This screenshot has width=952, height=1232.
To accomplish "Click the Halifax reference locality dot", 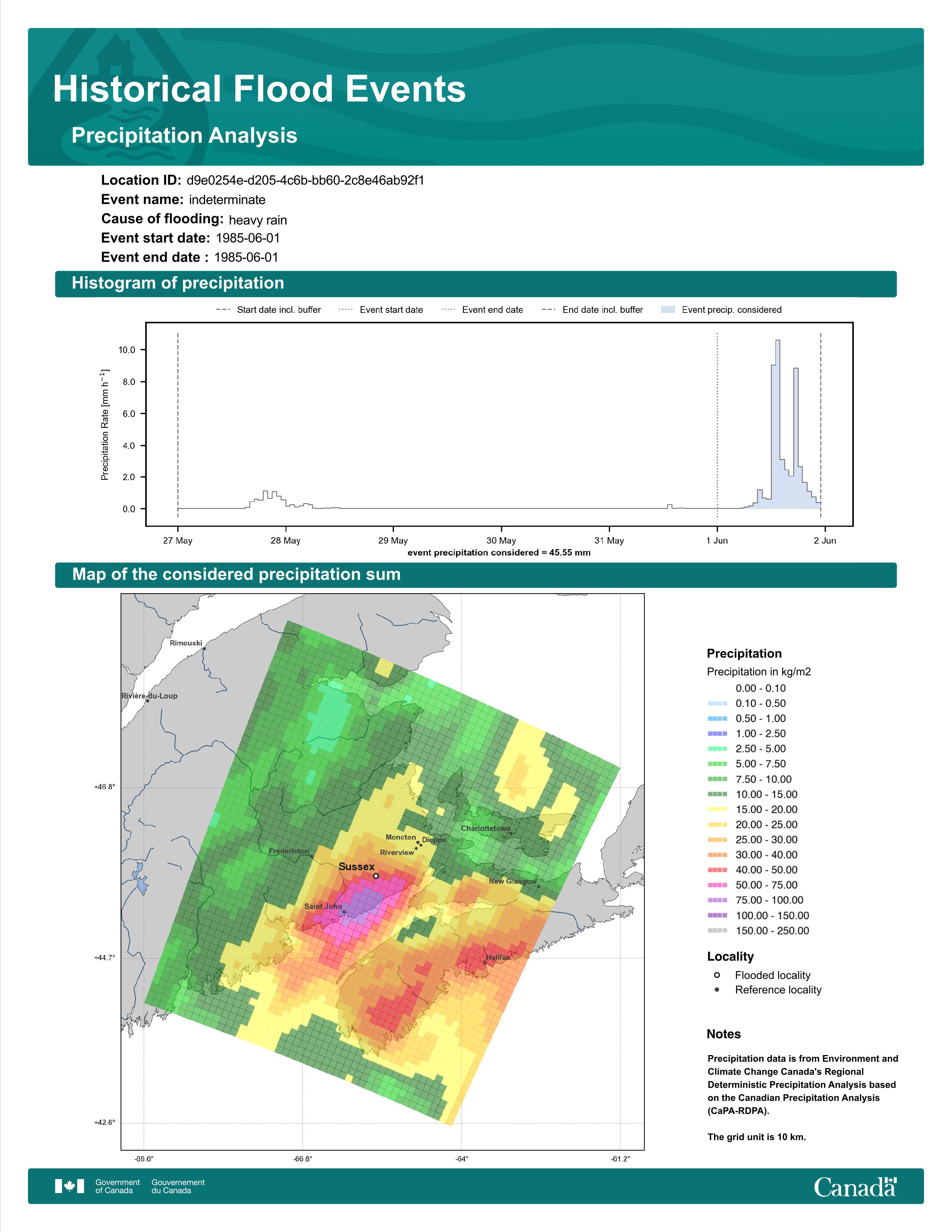I will click(x=485, y=963).
